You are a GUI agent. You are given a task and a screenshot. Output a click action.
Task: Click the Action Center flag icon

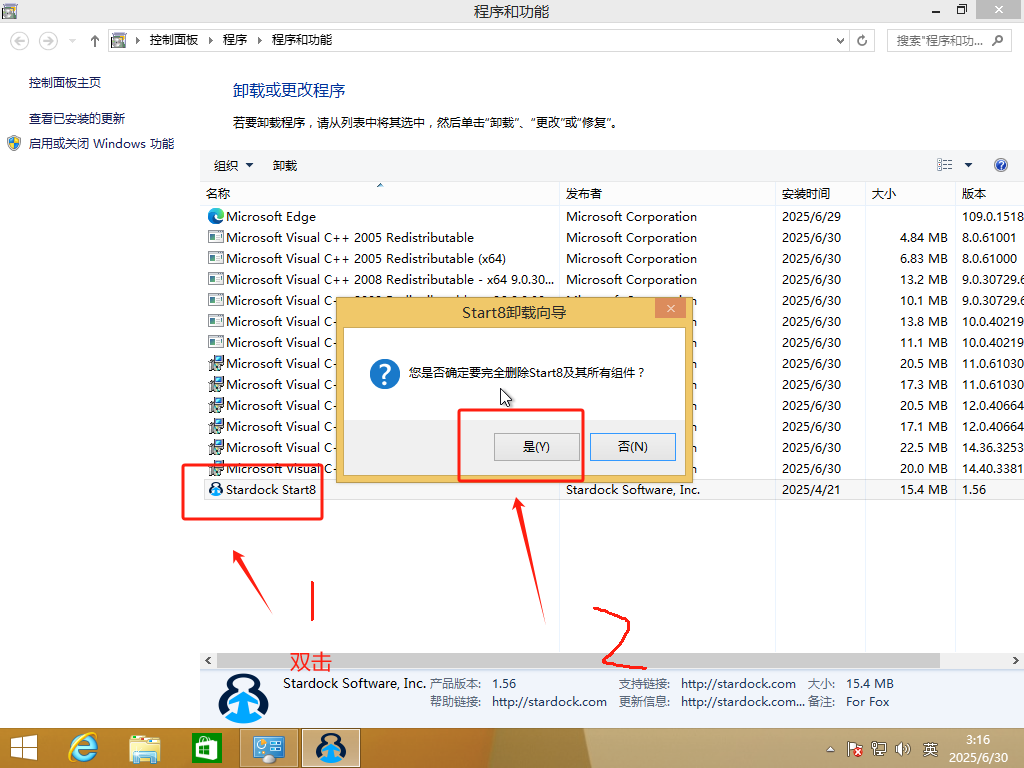[854, 749]
